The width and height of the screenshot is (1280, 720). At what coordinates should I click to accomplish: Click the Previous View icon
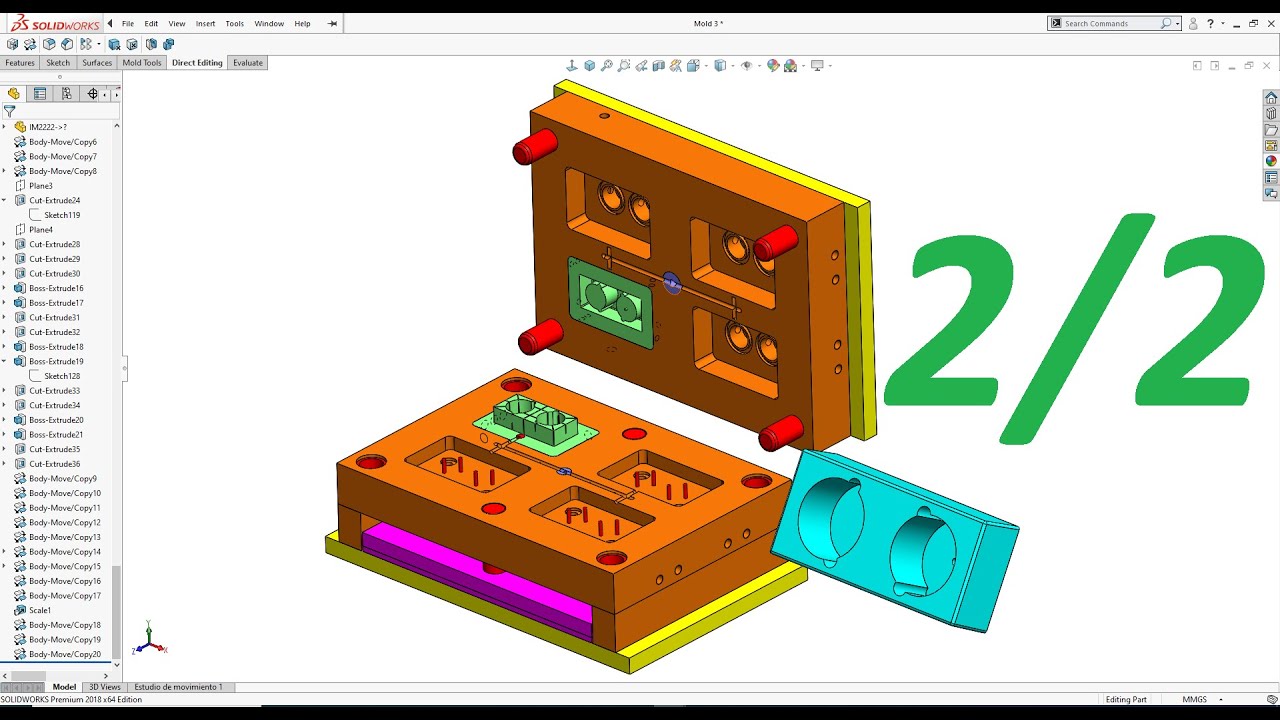tap(641, 66)
